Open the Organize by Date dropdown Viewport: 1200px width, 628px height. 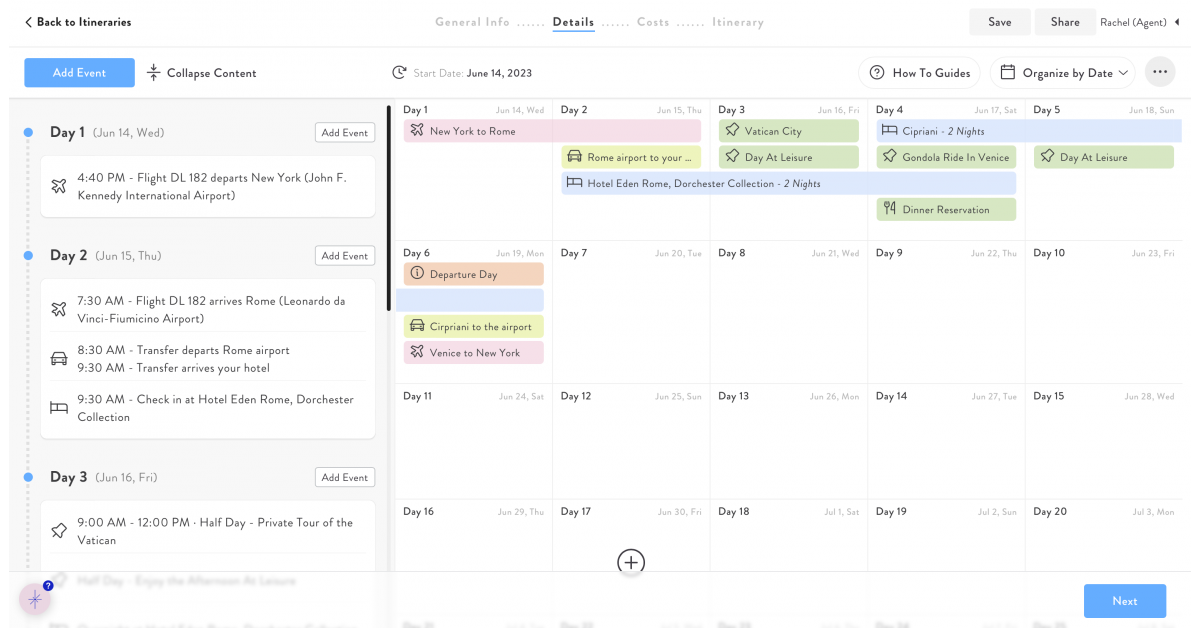(1065, 73)
